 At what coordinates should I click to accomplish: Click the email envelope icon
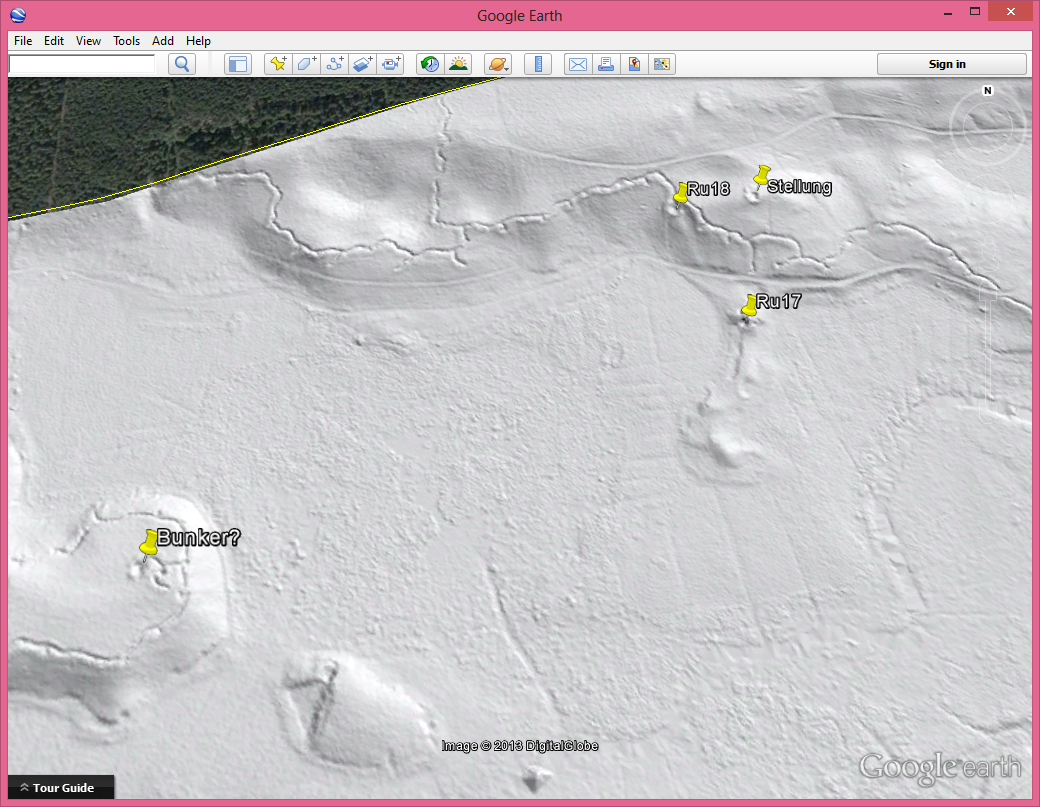(x=577, y=64)
